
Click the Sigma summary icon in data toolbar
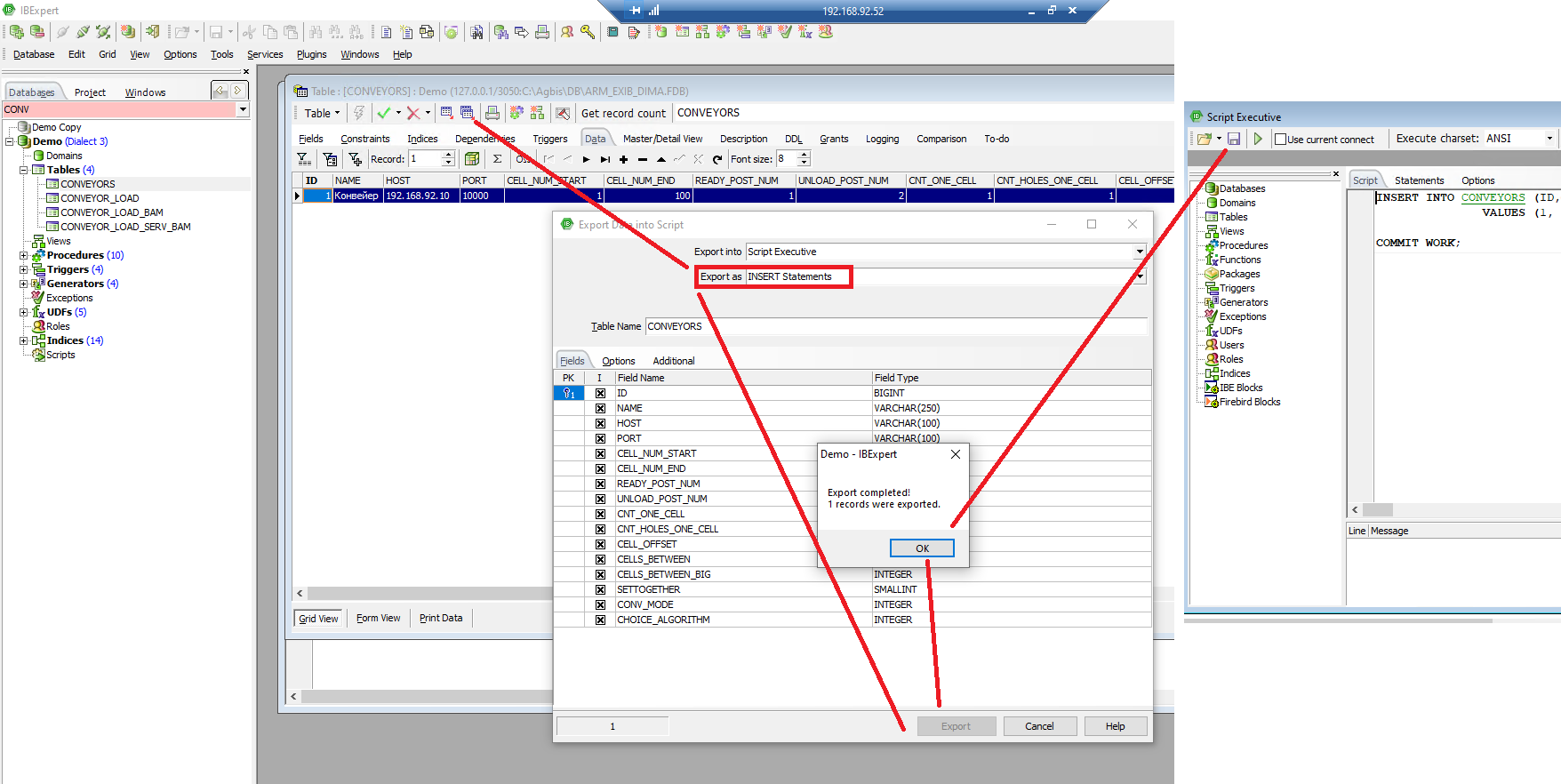(497, 159)
